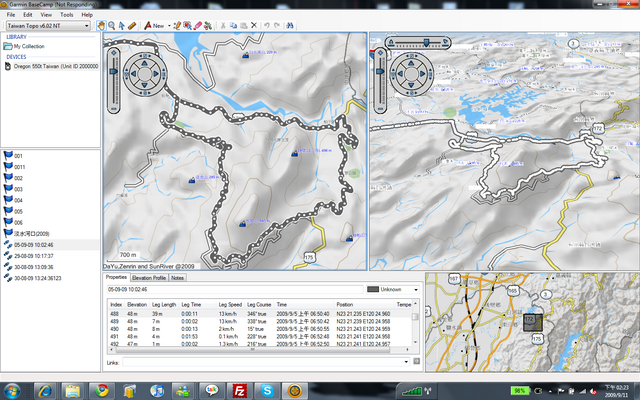Open the New item dropdown arrow
The height and width of the screenshot is (400, 640).
coord(169,26)
